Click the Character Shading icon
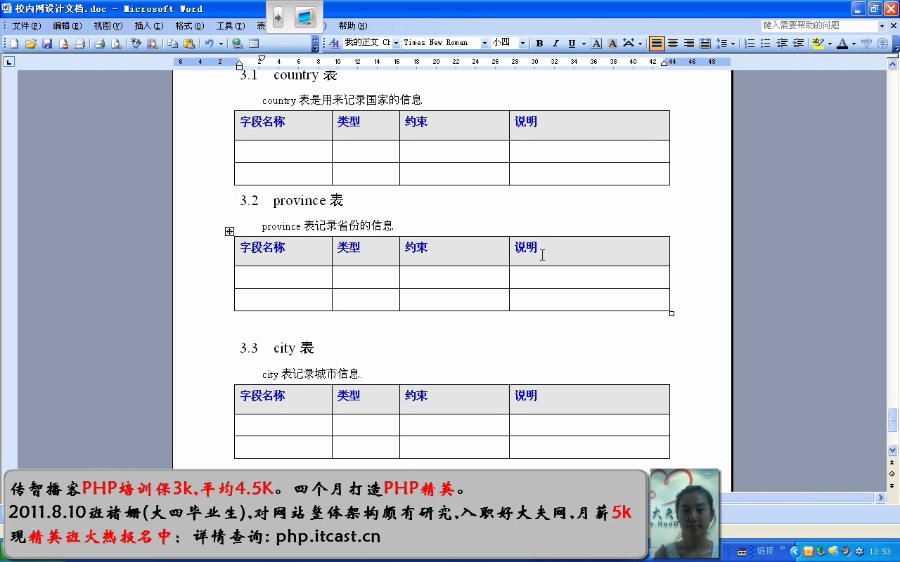900x562 pixels. pyautogui.click(x=612, y=43)
